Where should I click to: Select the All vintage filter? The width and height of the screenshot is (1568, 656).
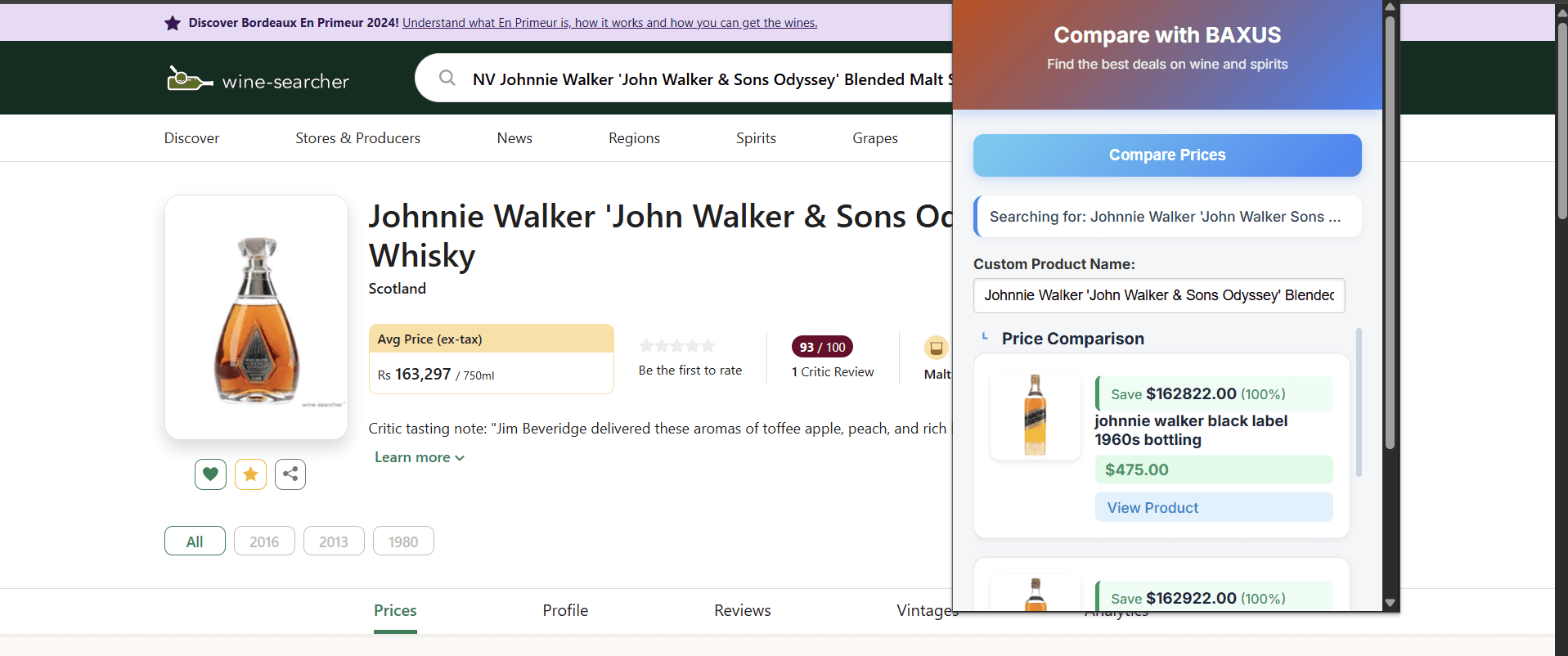[x=195, y=541]
